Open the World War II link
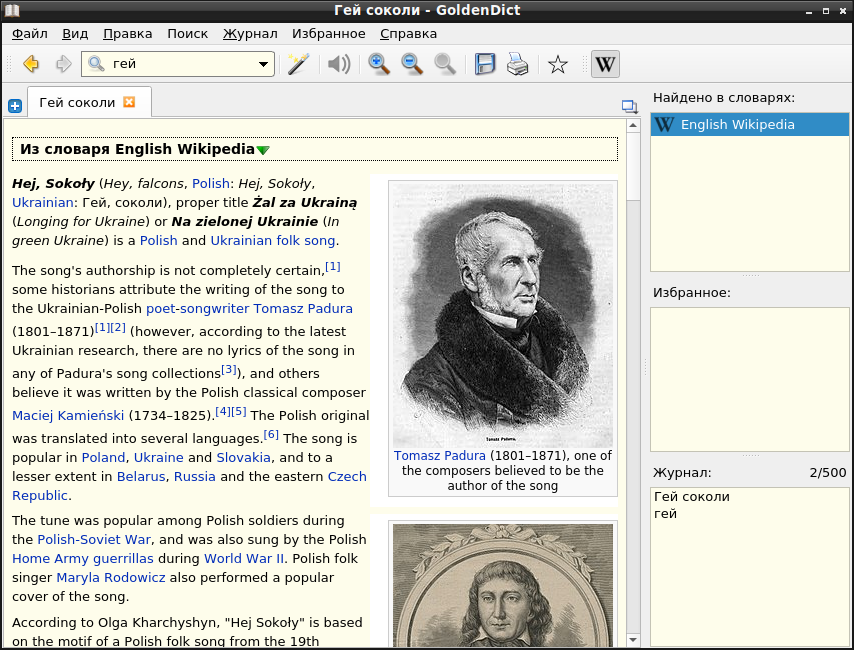Image resolution: width=854 pixels, height=650 pixels. click(x=244, y=558)
